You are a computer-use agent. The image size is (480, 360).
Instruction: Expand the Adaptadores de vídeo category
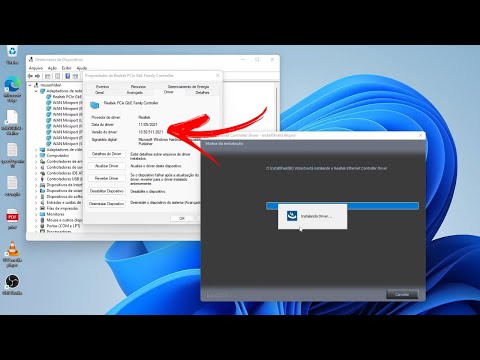tap(36, 150)
